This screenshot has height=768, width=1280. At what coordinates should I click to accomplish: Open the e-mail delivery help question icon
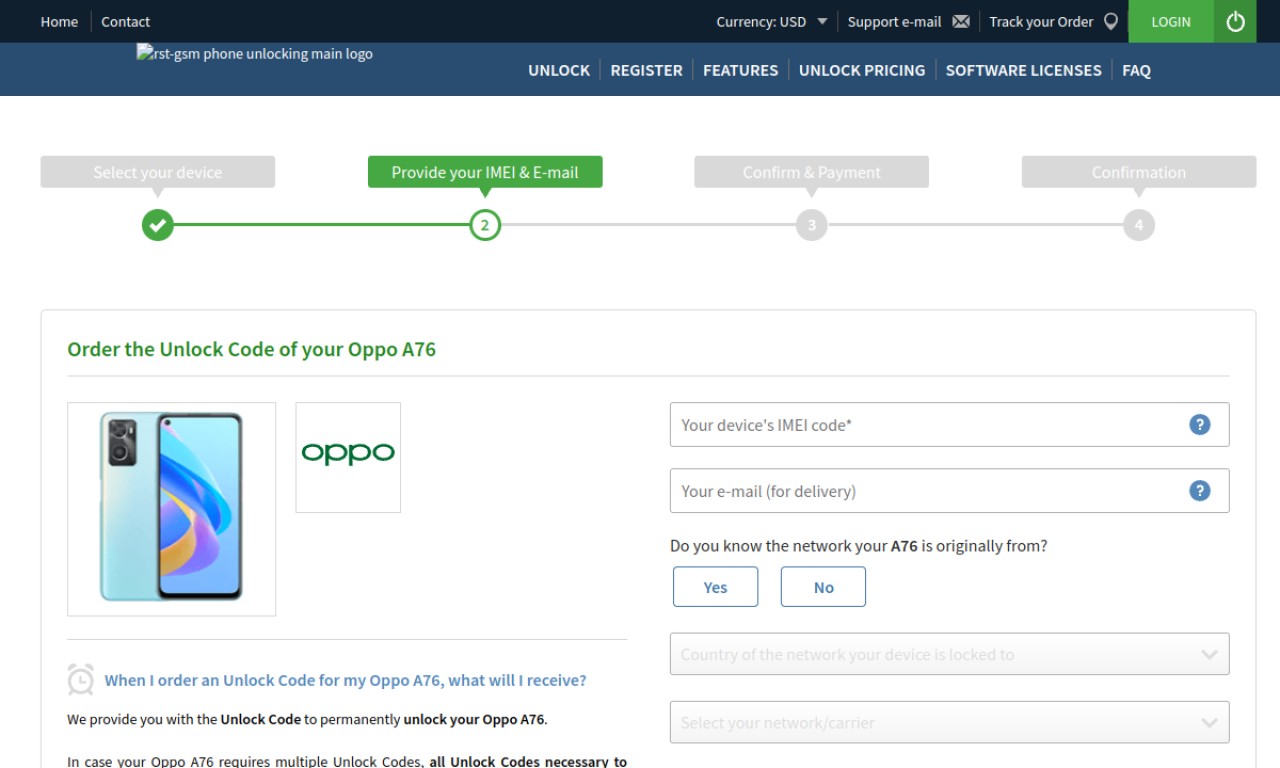[x=1200, y=491]
